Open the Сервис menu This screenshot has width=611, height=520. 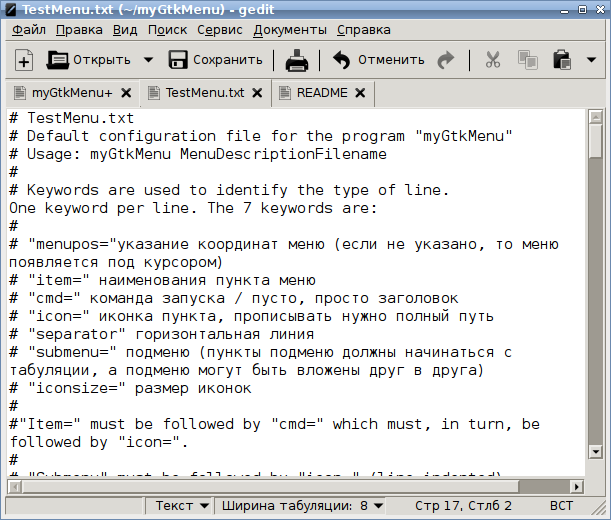(x=220, y=30)
